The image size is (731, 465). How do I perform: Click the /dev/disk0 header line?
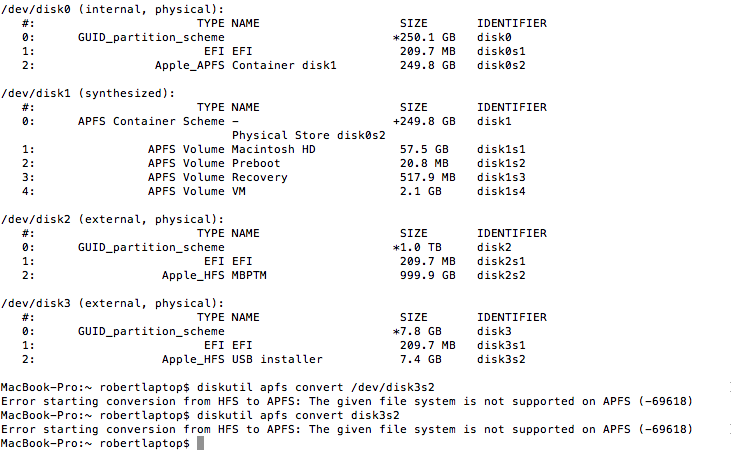(x=112, y=9)
